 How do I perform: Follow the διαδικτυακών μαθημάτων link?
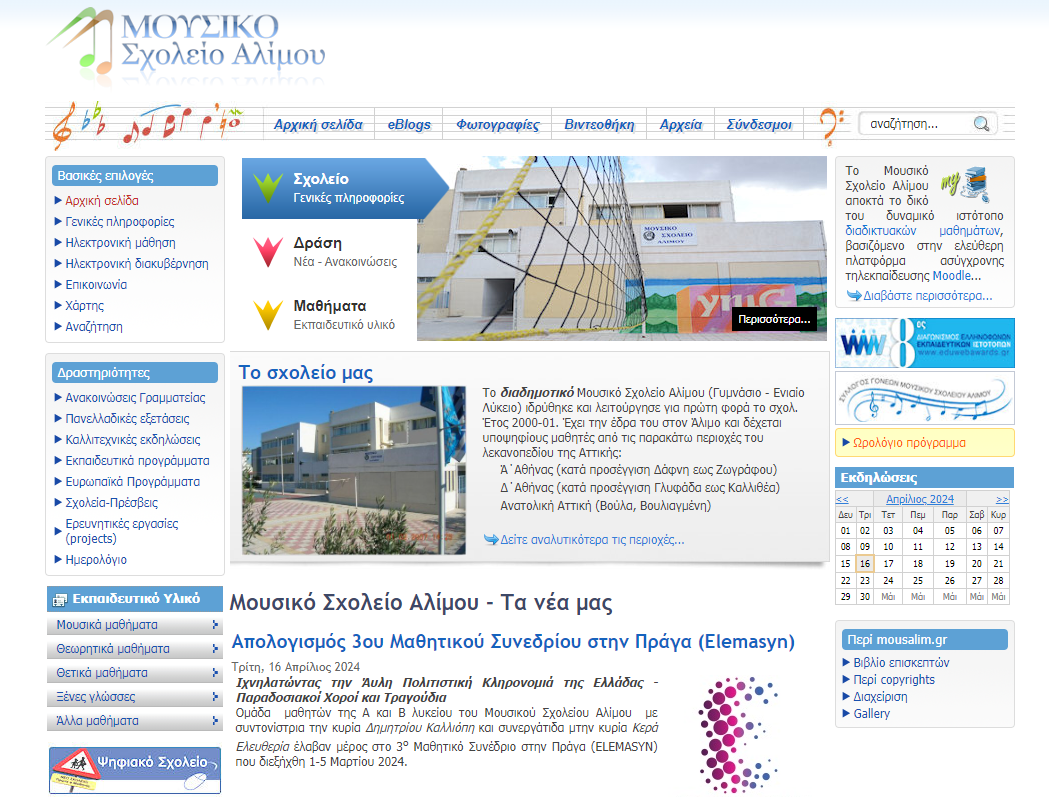pos(924,231)
